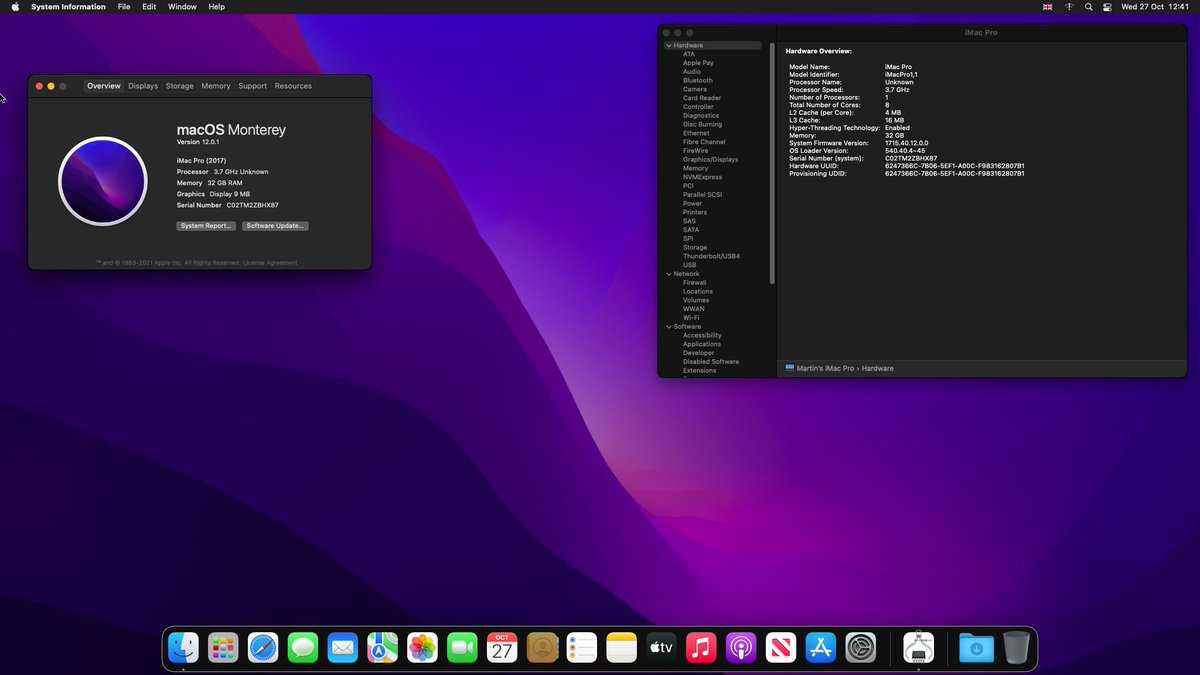1200x675 pixels.
Task: Select Firewall under Network
Action: point(695,283)
